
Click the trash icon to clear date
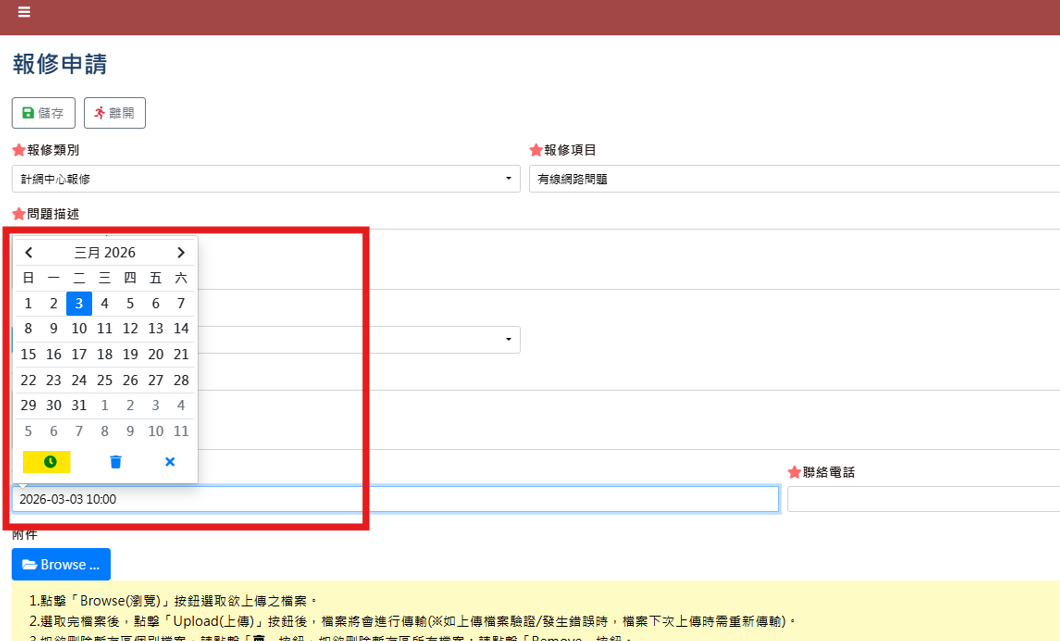(116, 461)
